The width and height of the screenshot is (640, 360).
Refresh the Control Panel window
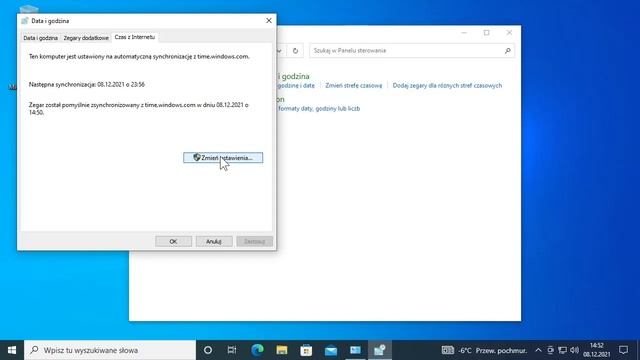click(x=295, y=51)
